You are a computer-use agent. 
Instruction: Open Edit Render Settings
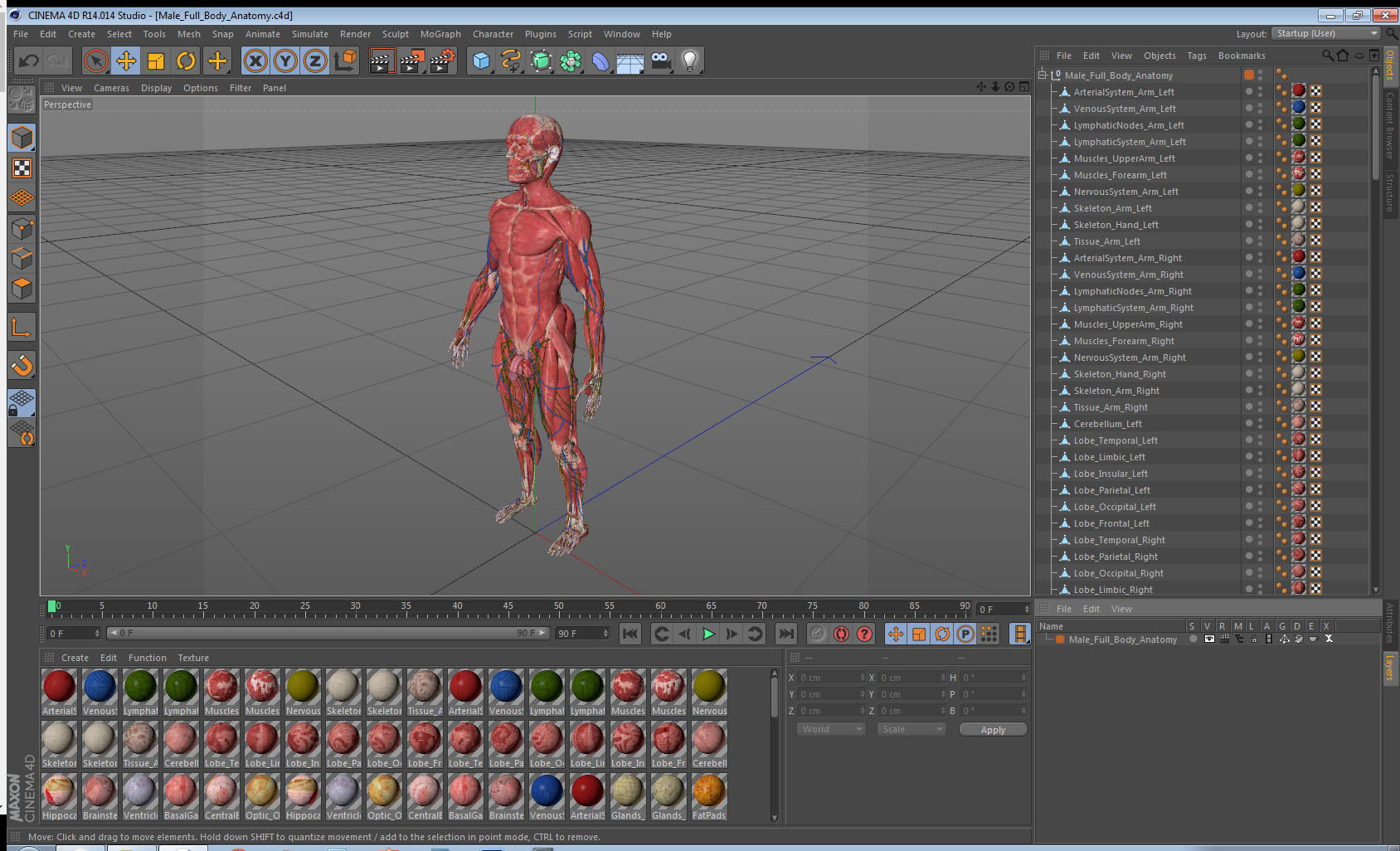tap(443, 61)
